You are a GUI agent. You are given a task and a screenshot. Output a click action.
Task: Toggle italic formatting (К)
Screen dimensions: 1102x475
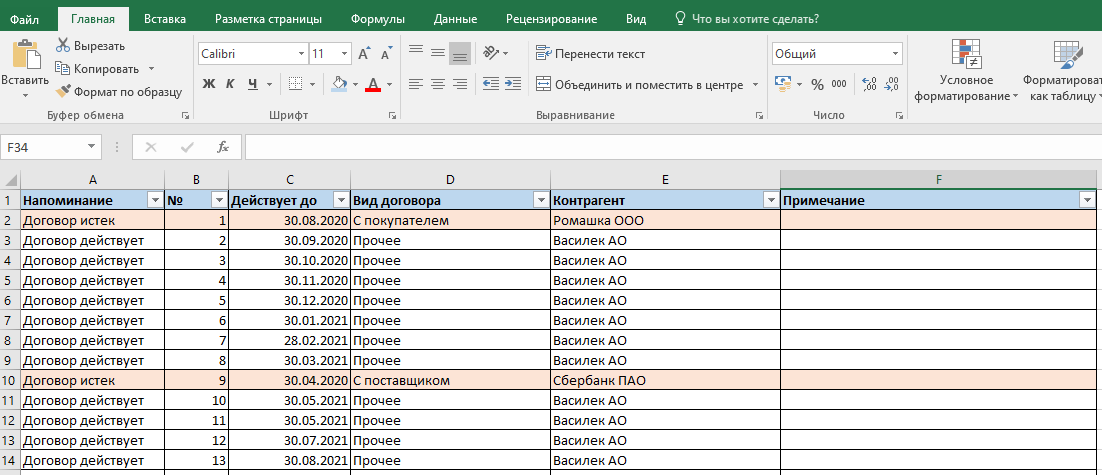230,84
